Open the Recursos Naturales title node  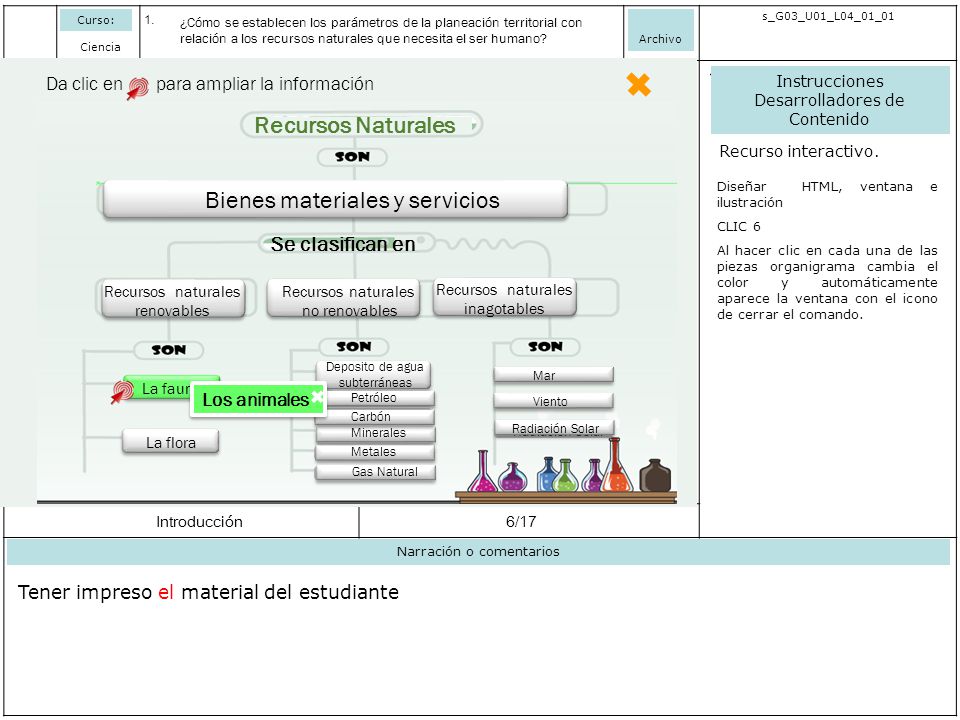361,125
